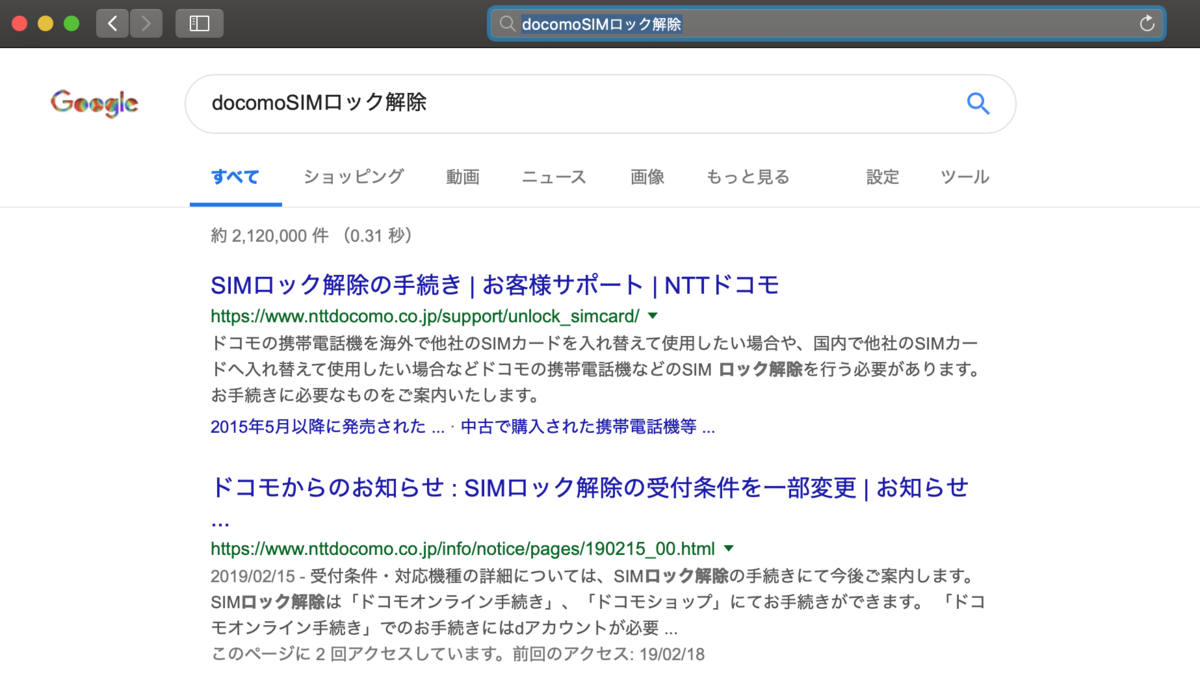Image resolution: width=1200 pixels, height=681 pixels.
Task: Click the result count 約 2,120,000 件
Action: click(x=270, y=236)
